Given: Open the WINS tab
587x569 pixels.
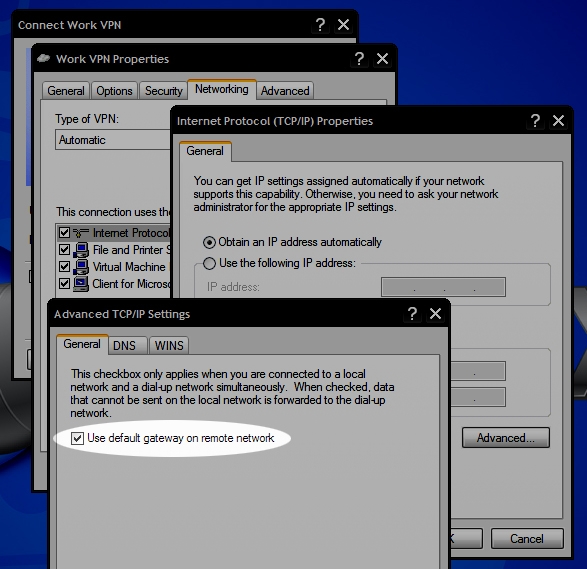Looking at the screenshot, I should [169, 345].
